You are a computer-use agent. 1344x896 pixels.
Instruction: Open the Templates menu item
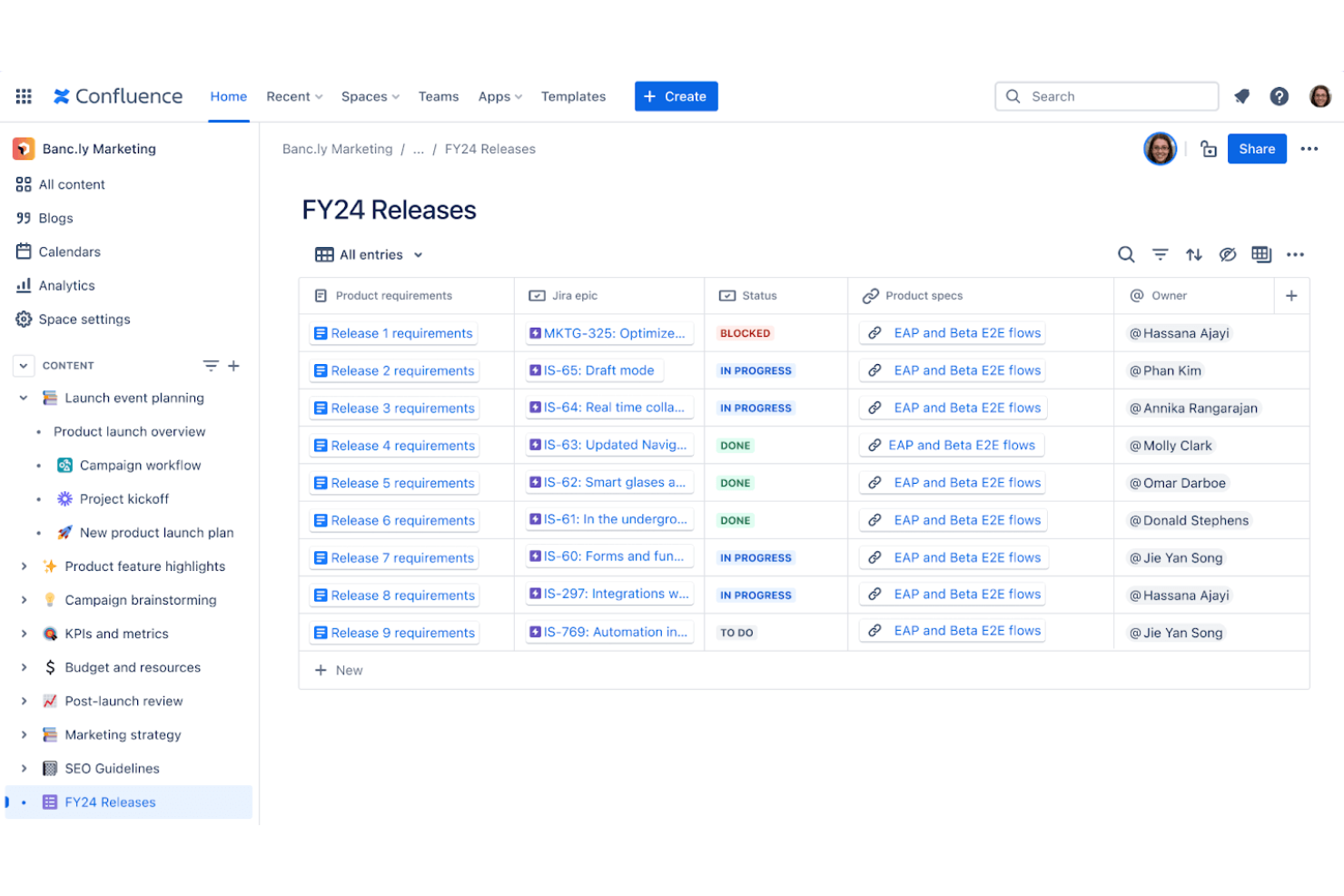[x=573, y=96]
